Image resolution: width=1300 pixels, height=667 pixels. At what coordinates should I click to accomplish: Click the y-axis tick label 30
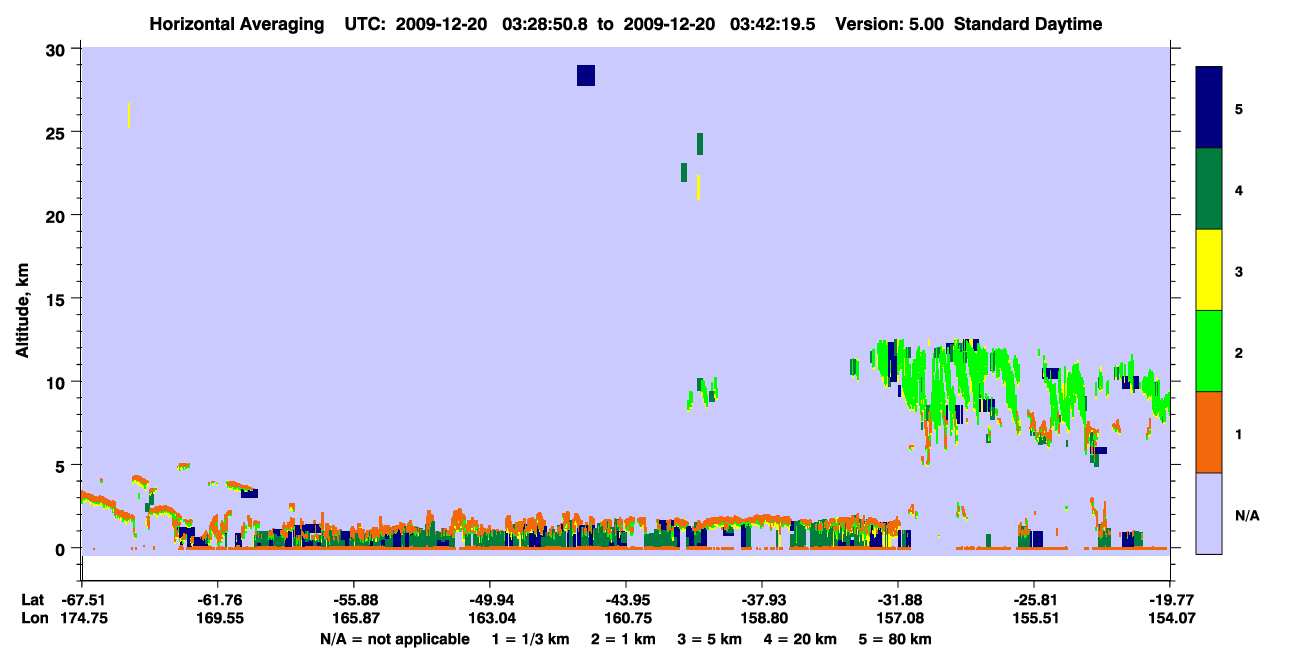(x=57, y=49)
